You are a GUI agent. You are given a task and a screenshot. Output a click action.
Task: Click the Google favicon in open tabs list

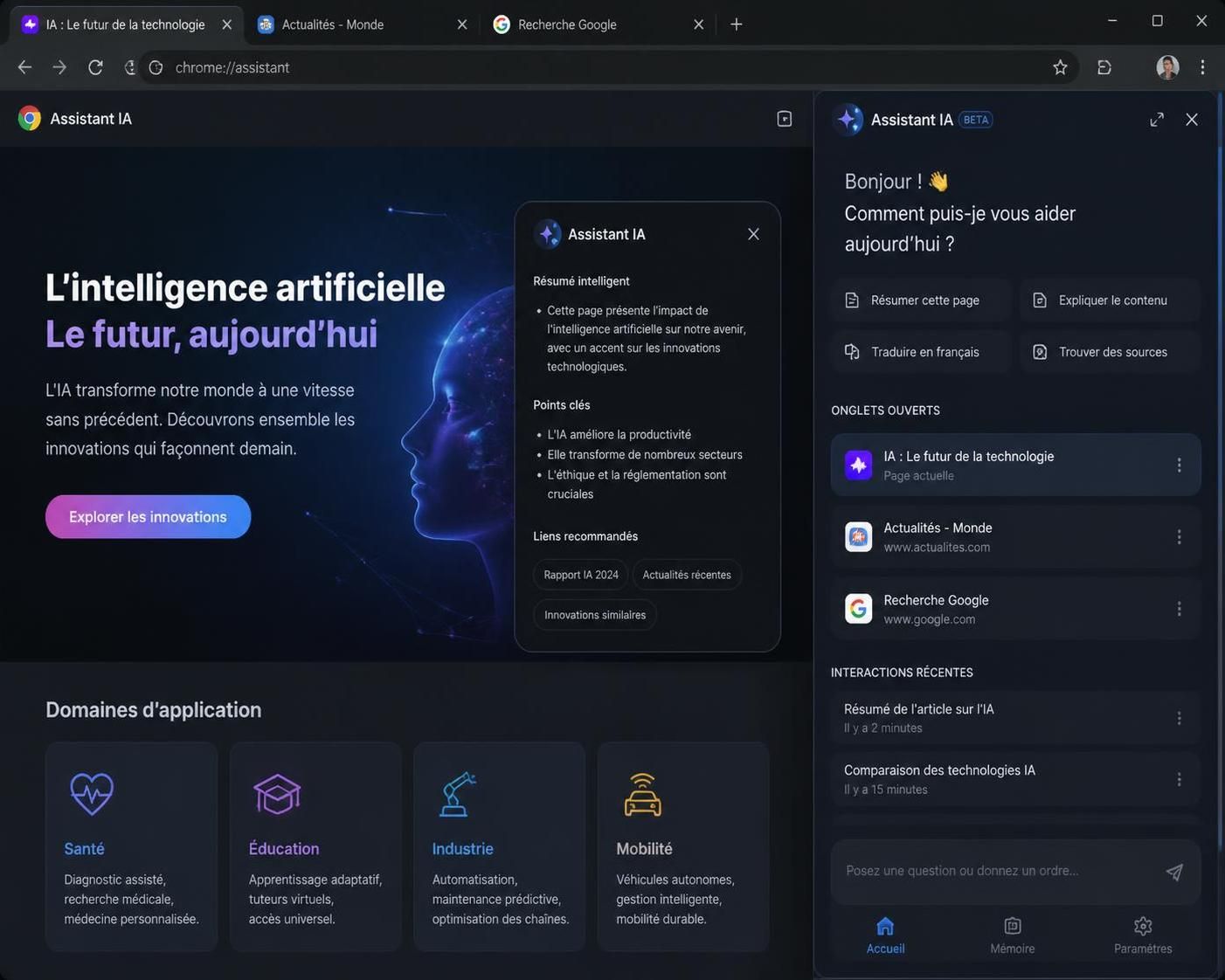click(x=858, y=609)
